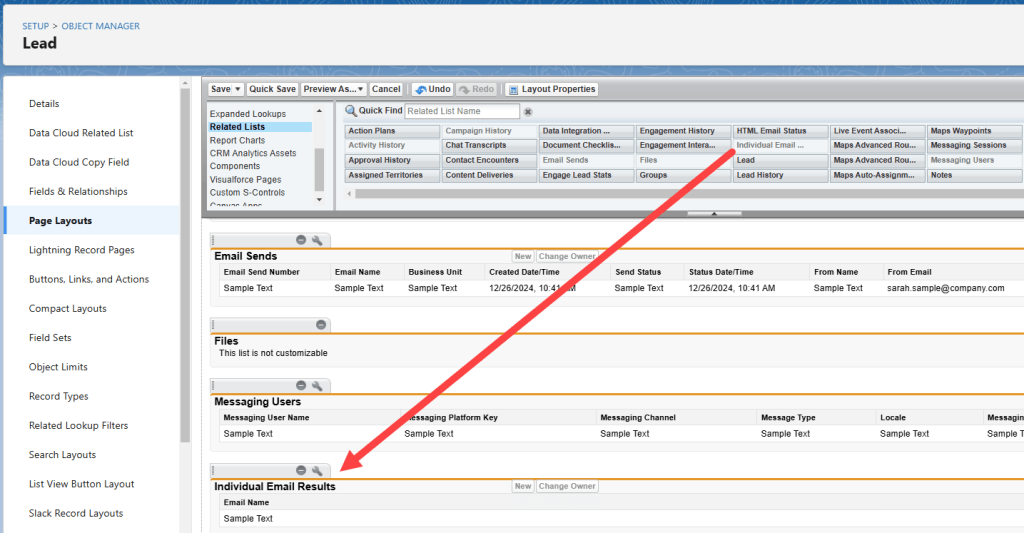Select Related Lists in palette categories
Viewport: 1024px width, 533px height.
coord(237,127)
